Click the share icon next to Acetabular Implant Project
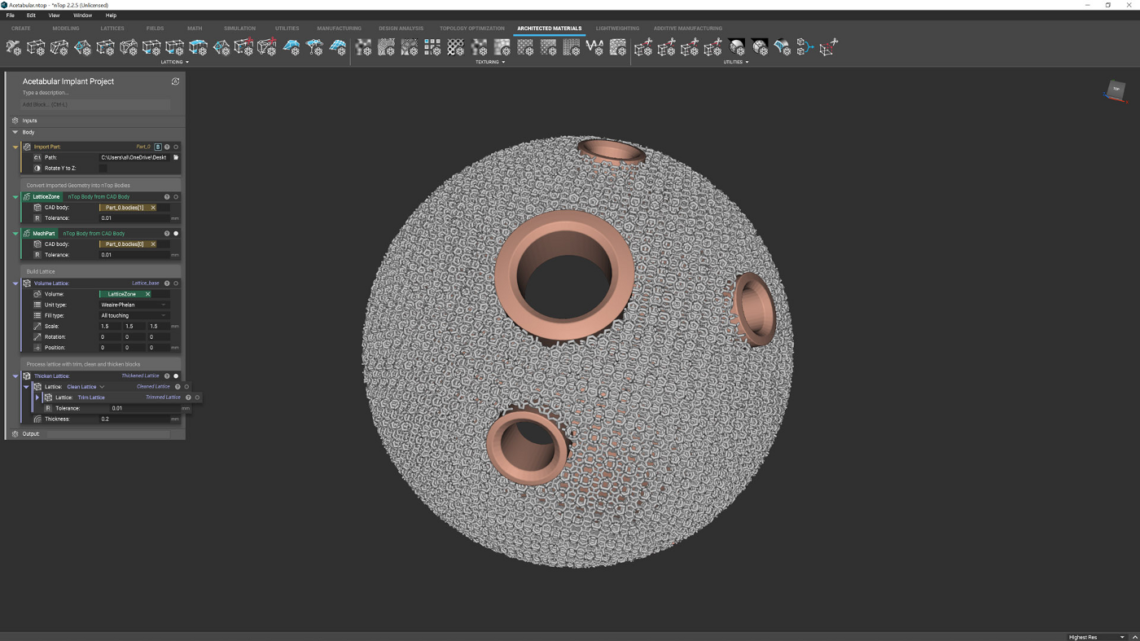The height and width of the screenshot is (641, 1140). (175, 81)
